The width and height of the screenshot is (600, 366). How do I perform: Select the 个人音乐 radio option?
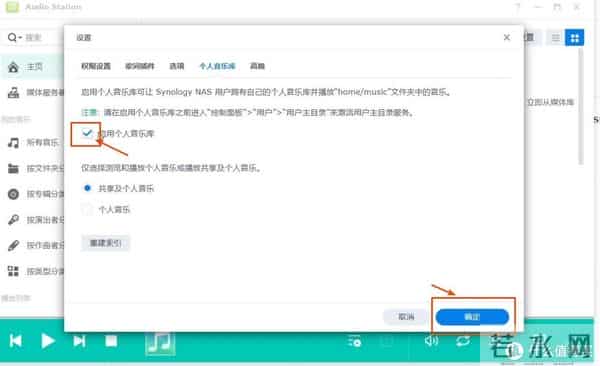(87, 209)
